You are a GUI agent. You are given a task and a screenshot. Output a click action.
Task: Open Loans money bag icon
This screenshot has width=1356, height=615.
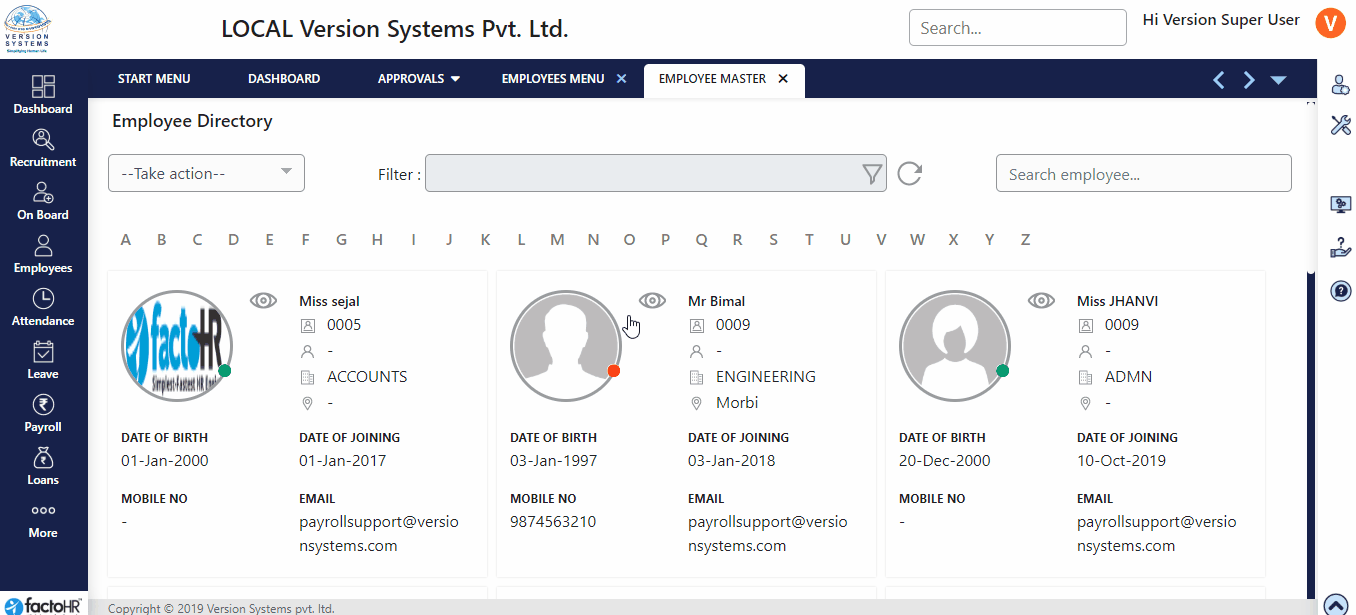pos(43,465)
